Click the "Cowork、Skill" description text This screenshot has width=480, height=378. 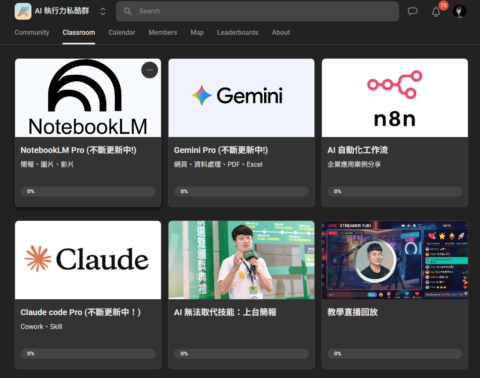click(41, 327)
